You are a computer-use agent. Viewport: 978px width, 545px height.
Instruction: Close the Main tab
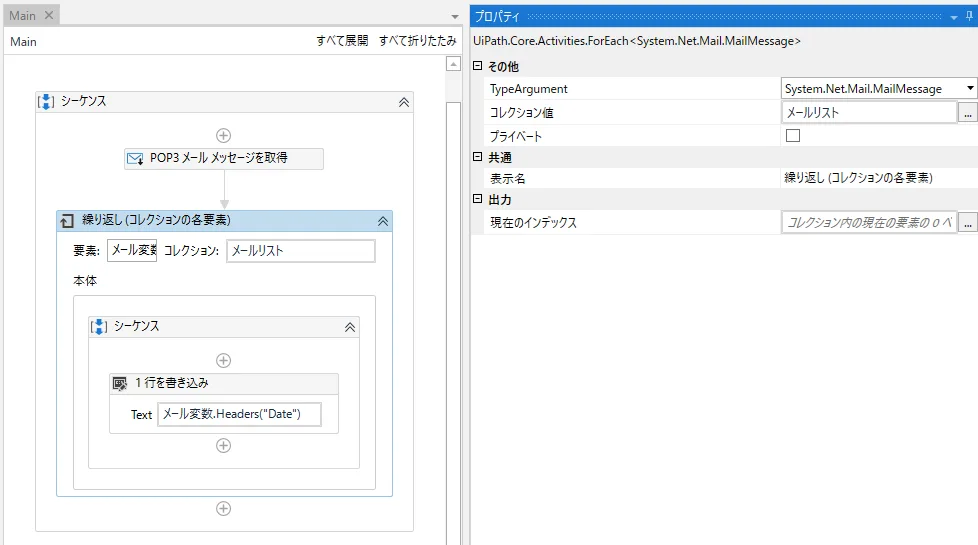point(49,15)
